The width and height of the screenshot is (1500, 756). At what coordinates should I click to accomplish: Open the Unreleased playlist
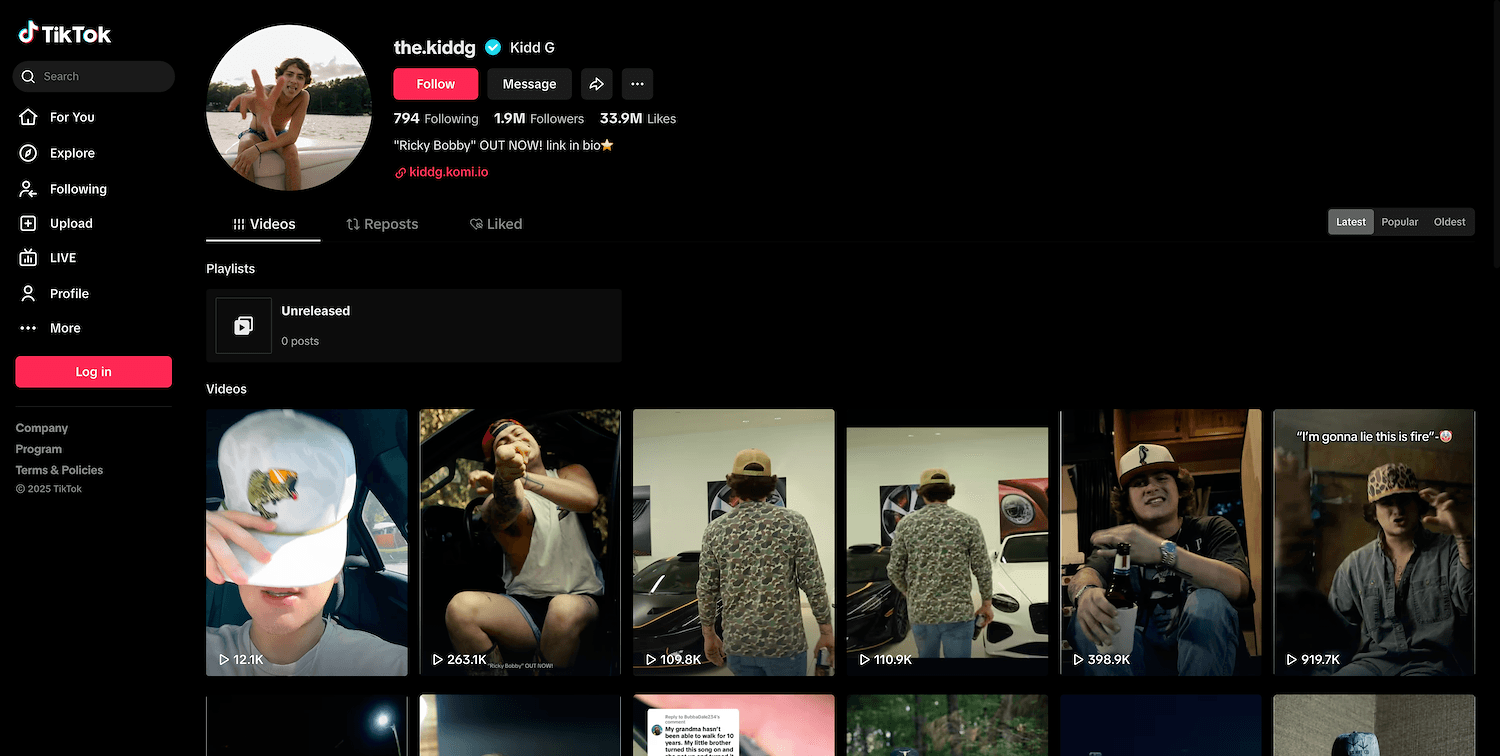tap(413, 325)
